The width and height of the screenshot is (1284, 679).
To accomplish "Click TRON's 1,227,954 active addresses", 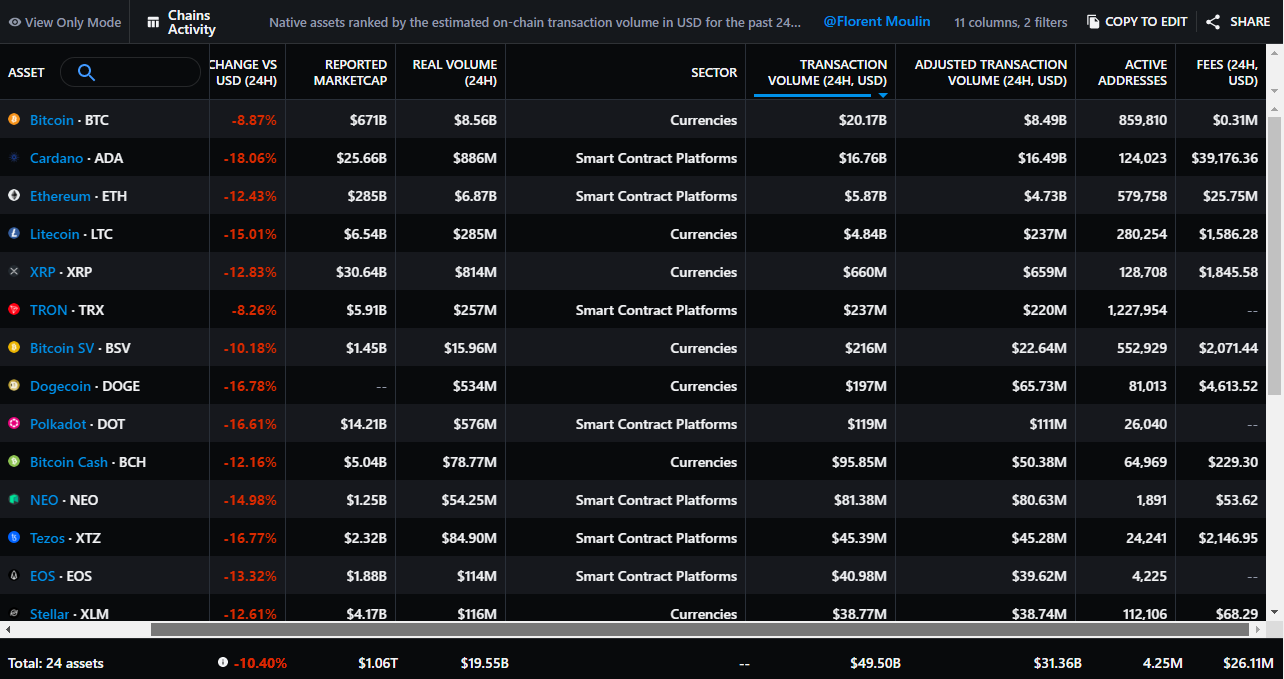I will [x=1137, y=310].
